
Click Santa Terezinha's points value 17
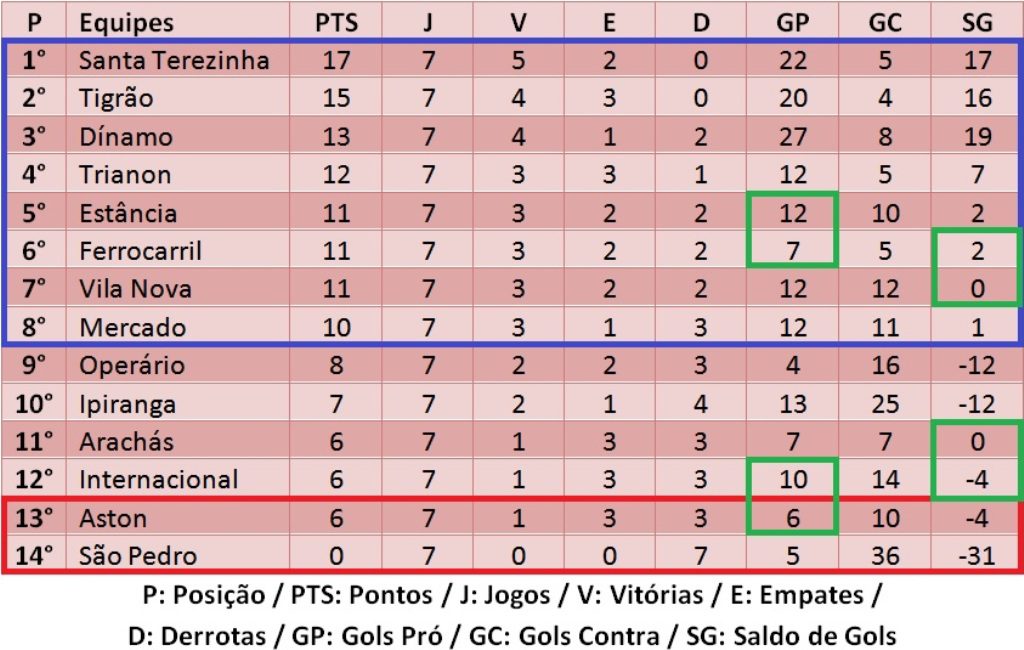pos(336,61)
